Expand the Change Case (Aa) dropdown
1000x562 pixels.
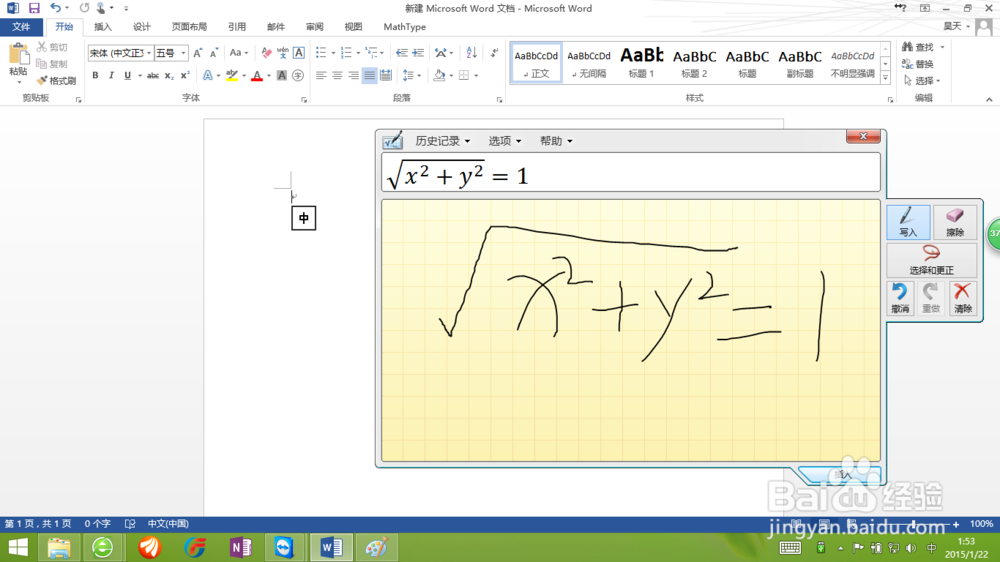coord(239,53)
